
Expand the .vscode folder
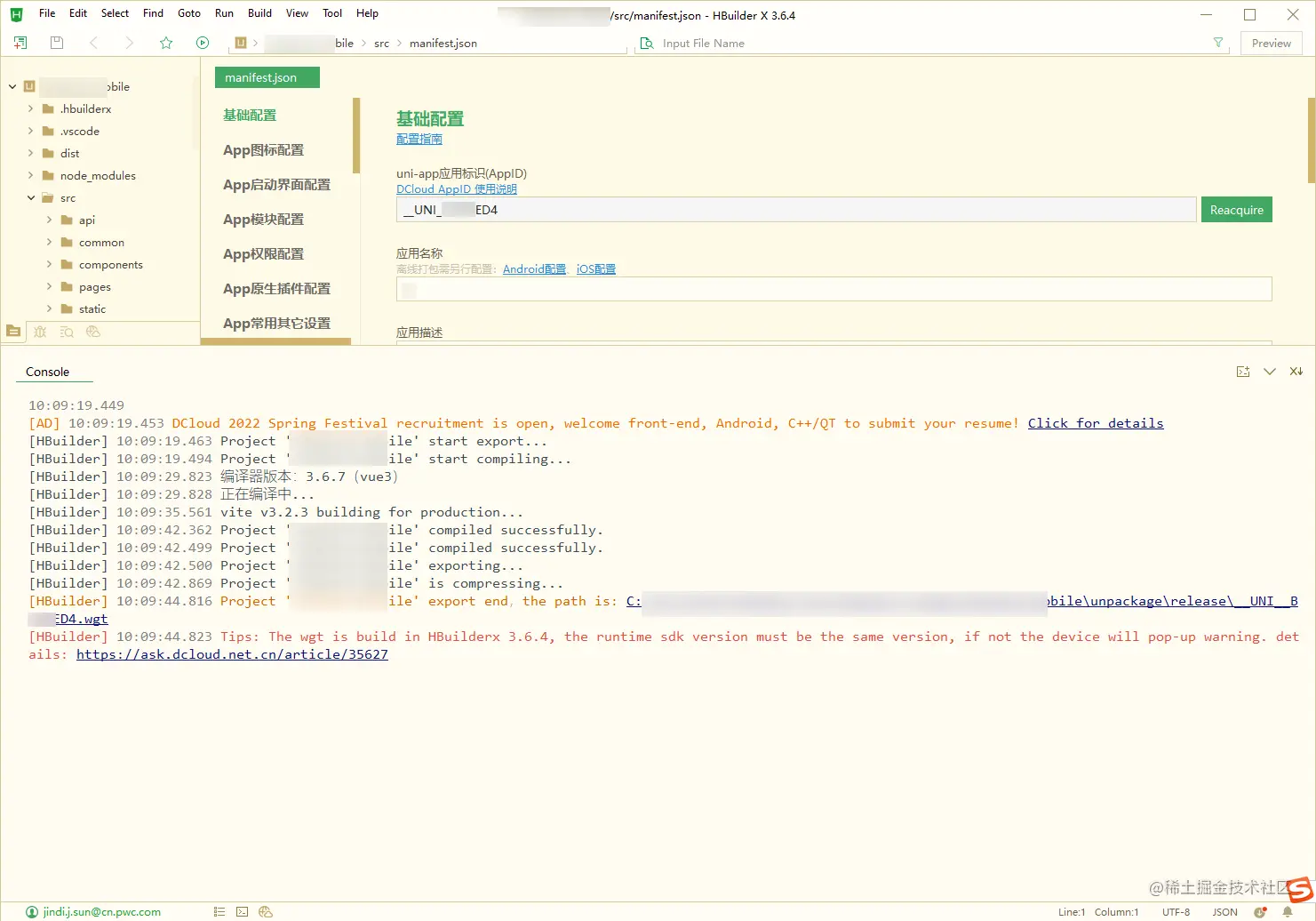pos(31,131)
